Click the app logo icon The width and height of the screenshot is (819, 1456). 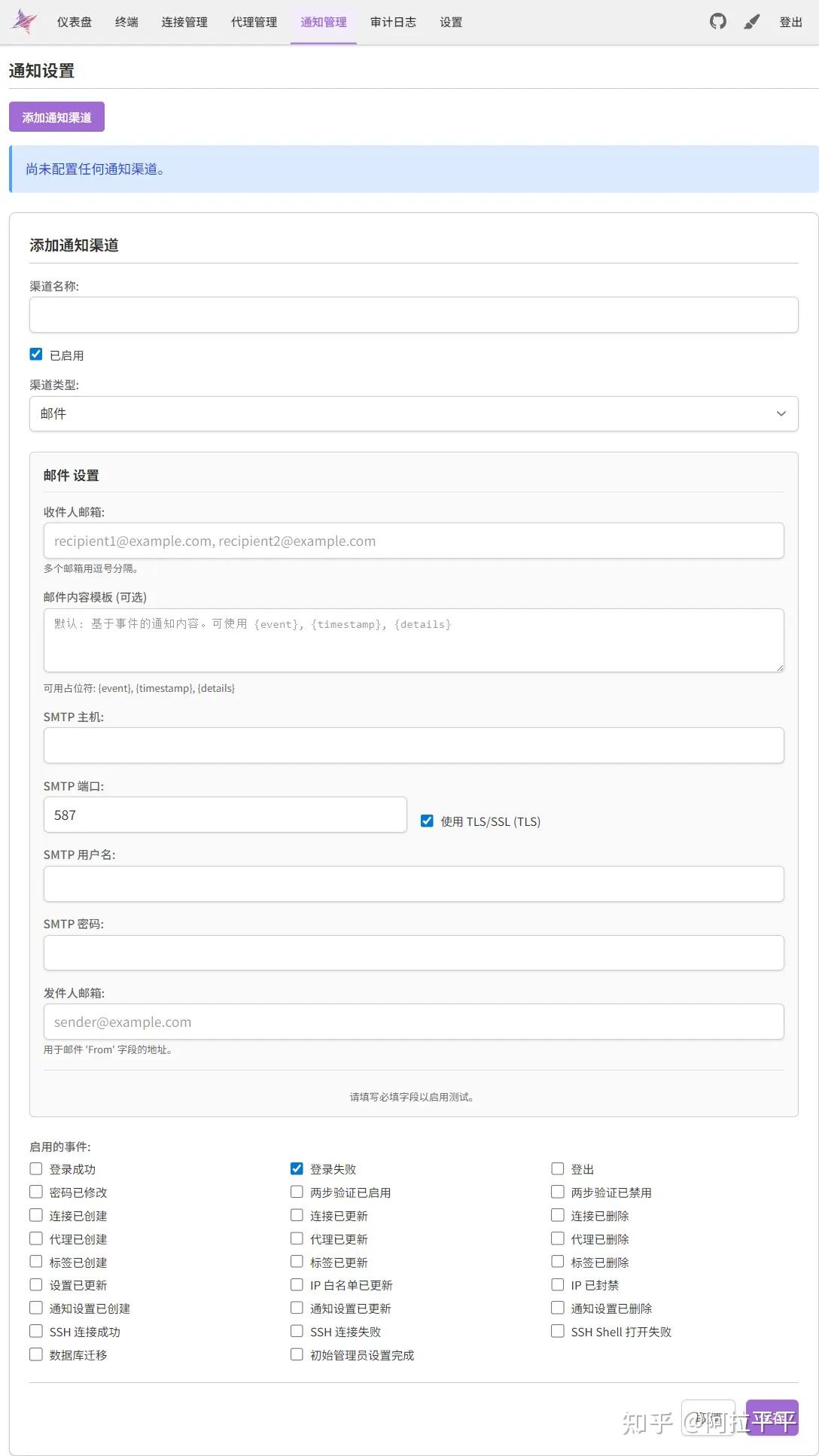coord(24,22)
